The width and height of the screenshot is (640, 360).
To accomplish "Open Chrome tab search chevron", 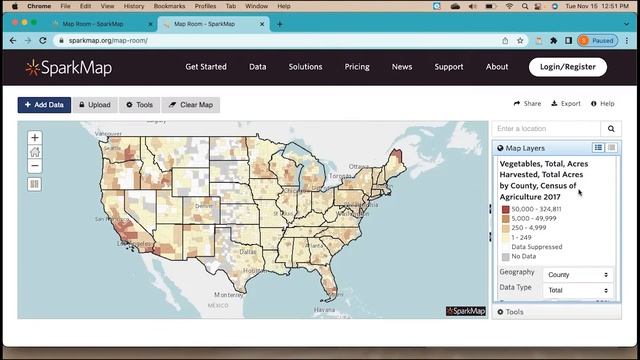I will tap(627, 24).
